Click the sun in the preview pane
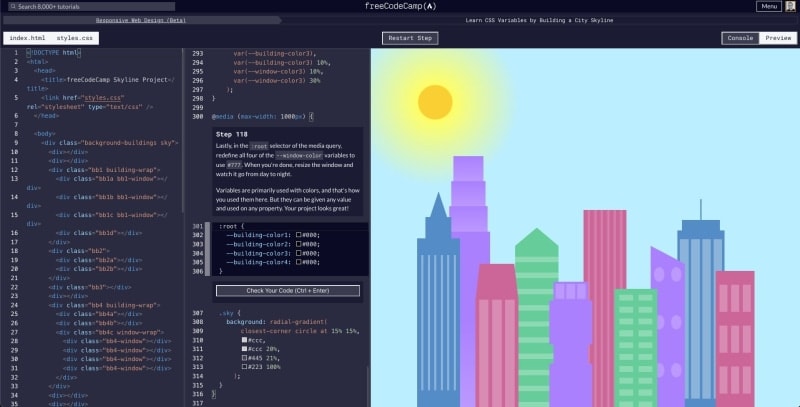Screen dimensions: 800x407 [435, 102]
